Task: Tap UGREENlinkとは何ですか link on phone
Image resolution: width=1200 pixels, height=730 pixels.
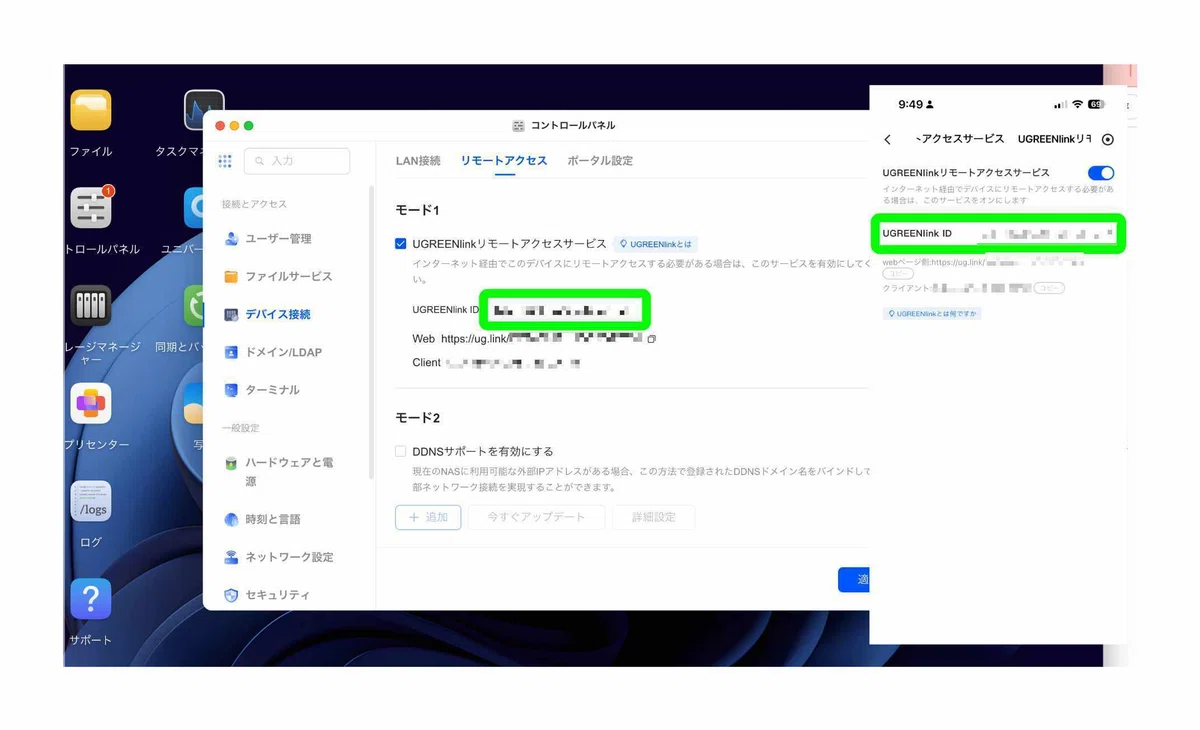Action: [x=932, y=314]
